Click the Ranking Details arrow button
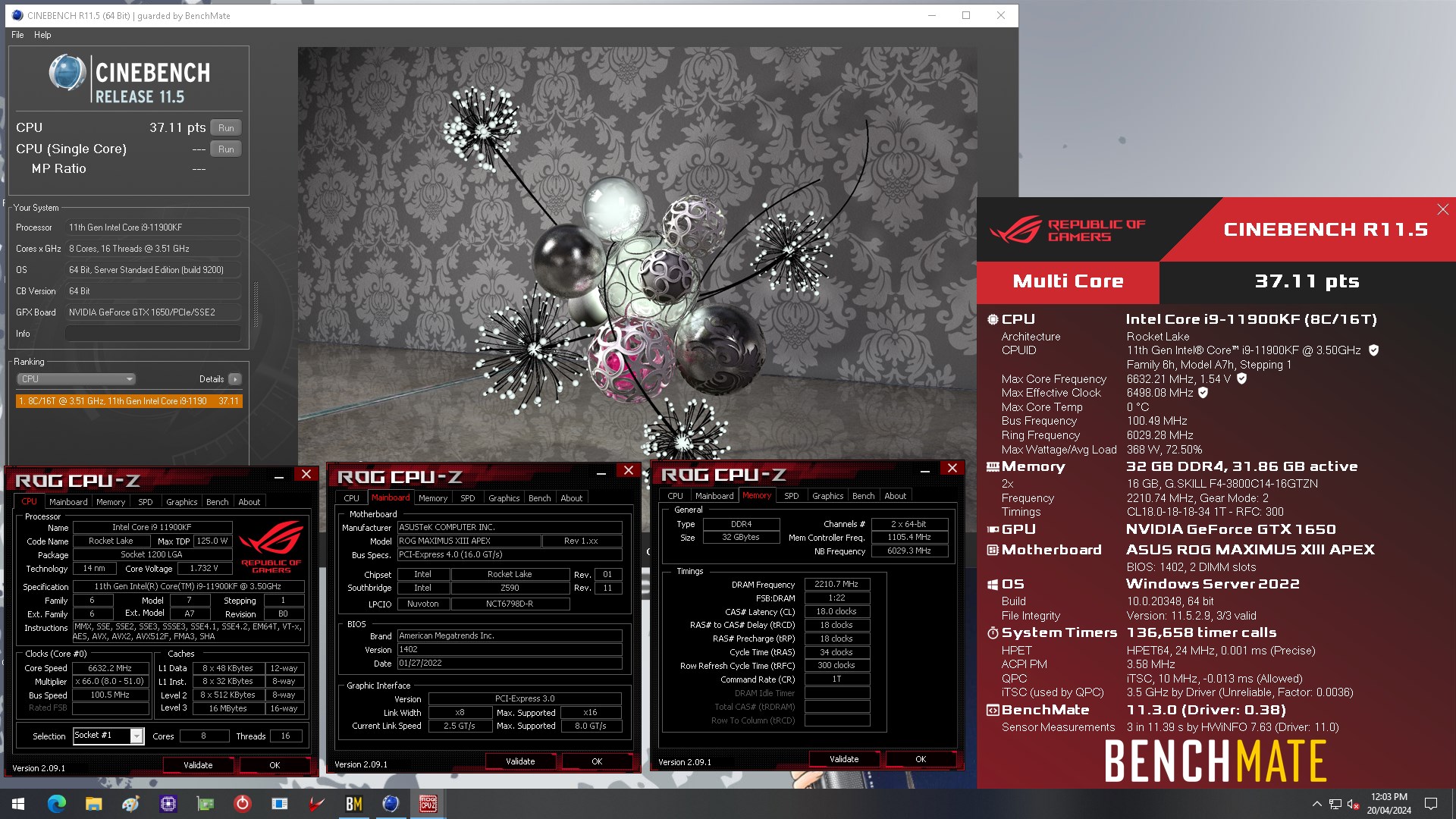Image resolution: width=1456 pixels, height=819 pixels. click(x=235, y=379)
